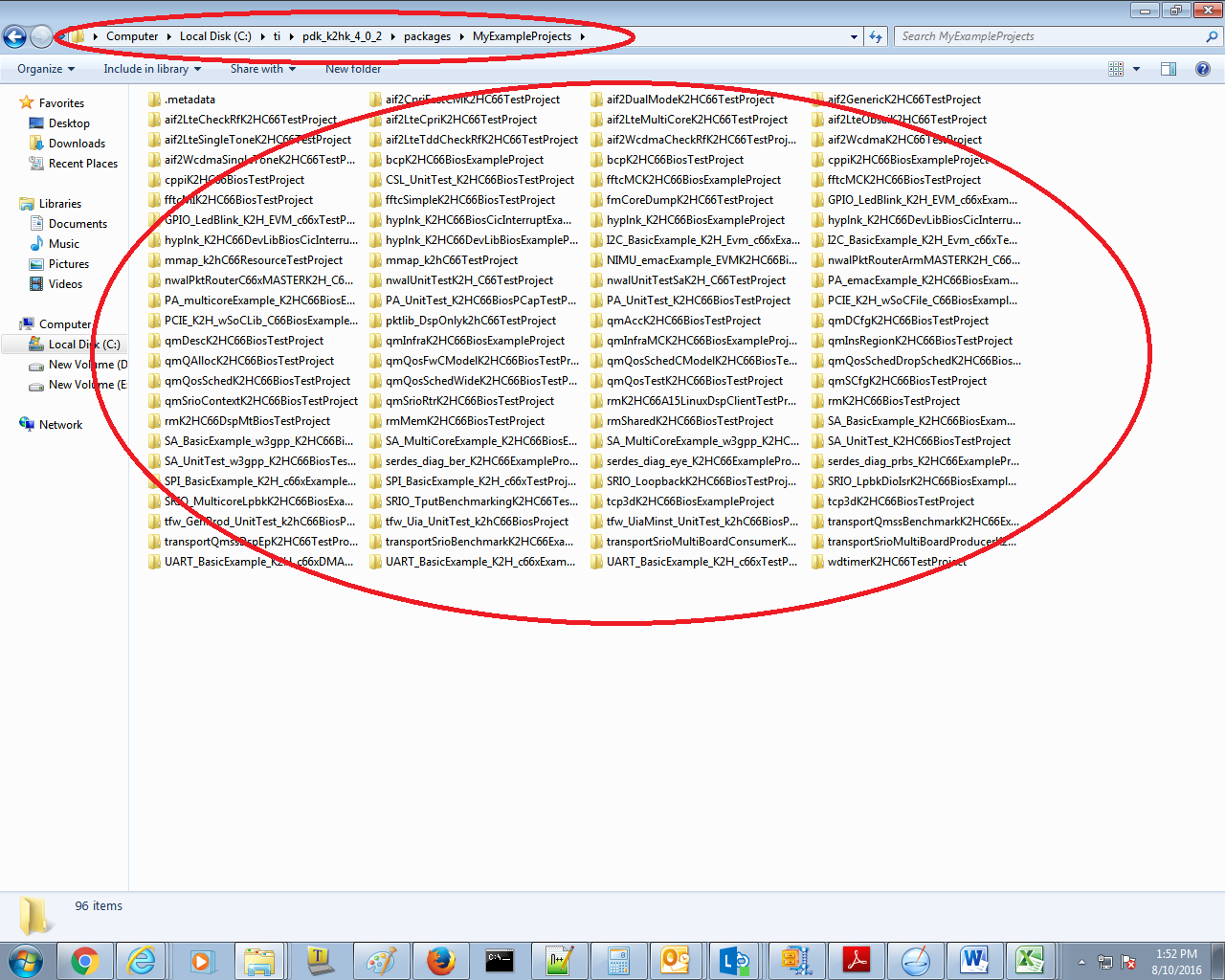This screenshot has width=1225, height=980.
Task: Open the Change your view icon
Action: pos(1116,69)
